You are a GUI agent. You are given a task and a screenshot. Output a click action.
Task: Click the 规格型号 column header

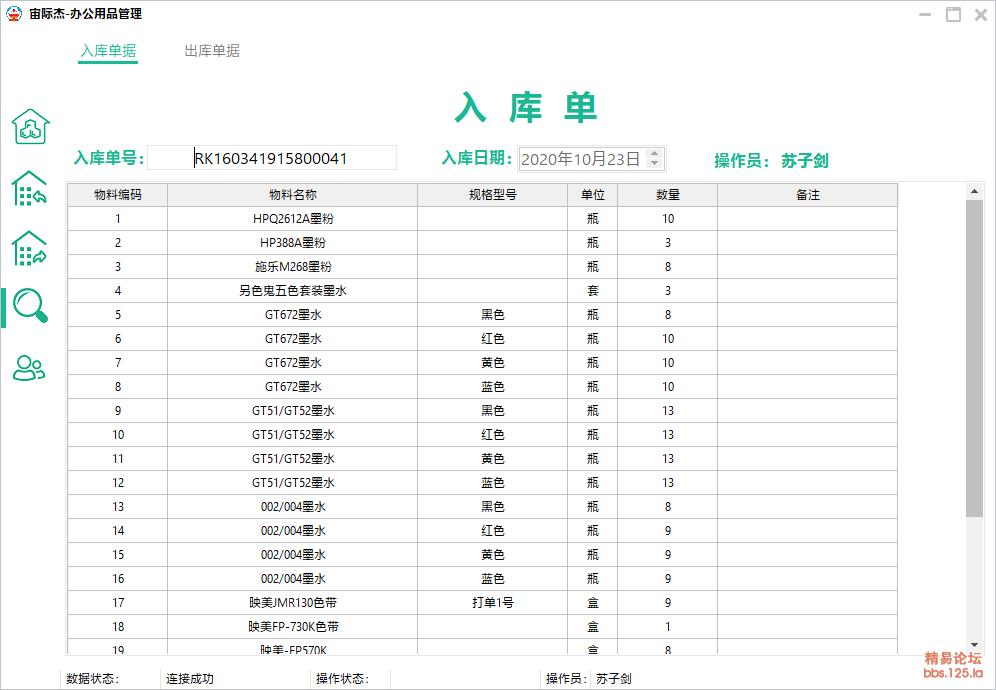[x=492, y=195]
